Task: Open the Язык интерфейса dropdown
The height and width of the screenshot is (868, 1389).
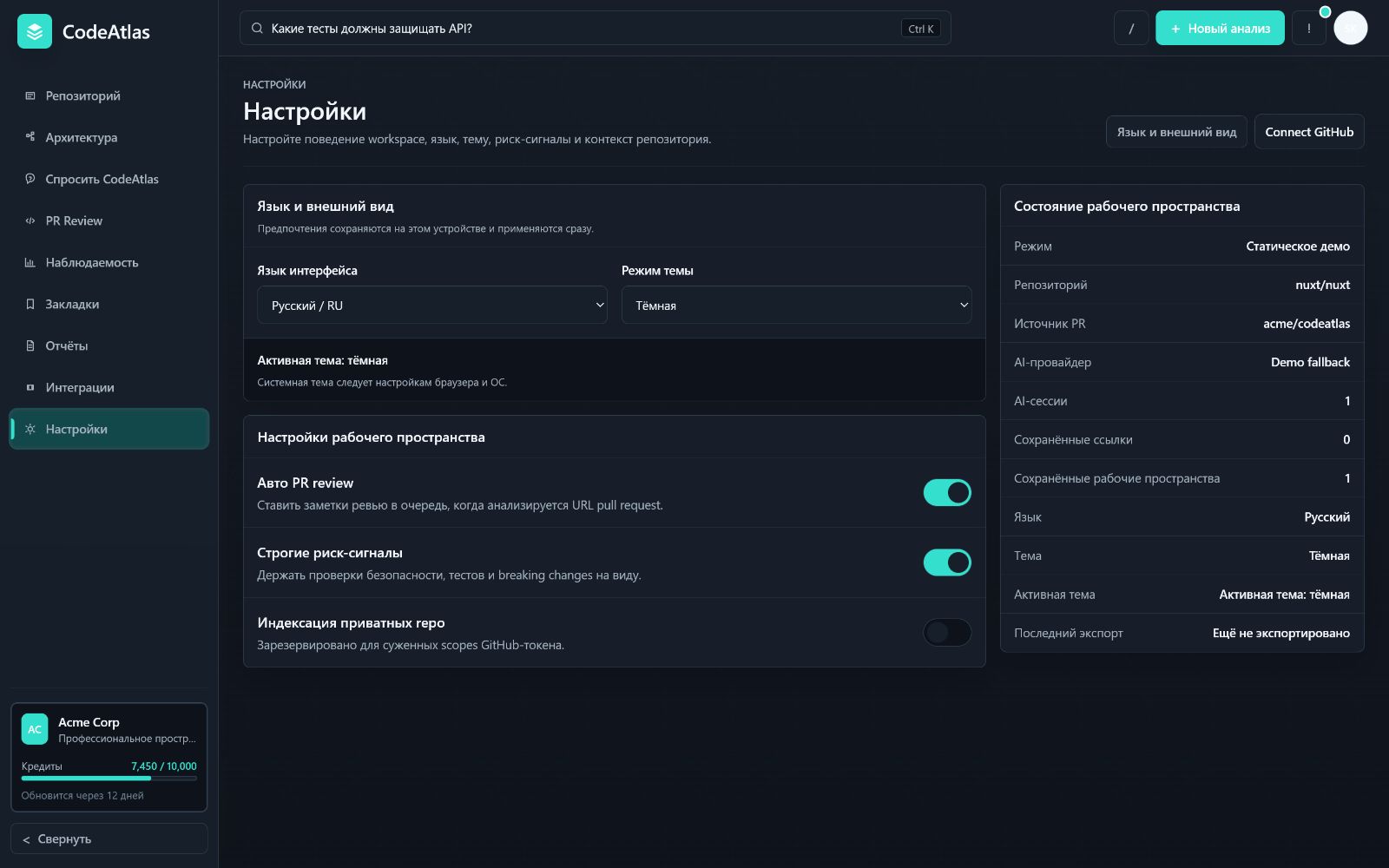Action: 432,305
